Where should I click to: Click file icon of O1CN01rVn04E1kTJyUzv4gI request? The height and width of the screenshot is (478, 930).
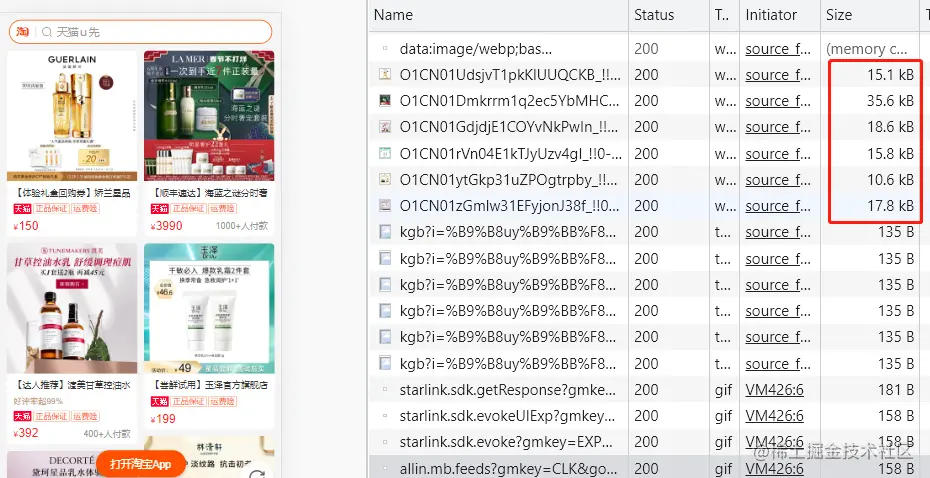(386, 154)
